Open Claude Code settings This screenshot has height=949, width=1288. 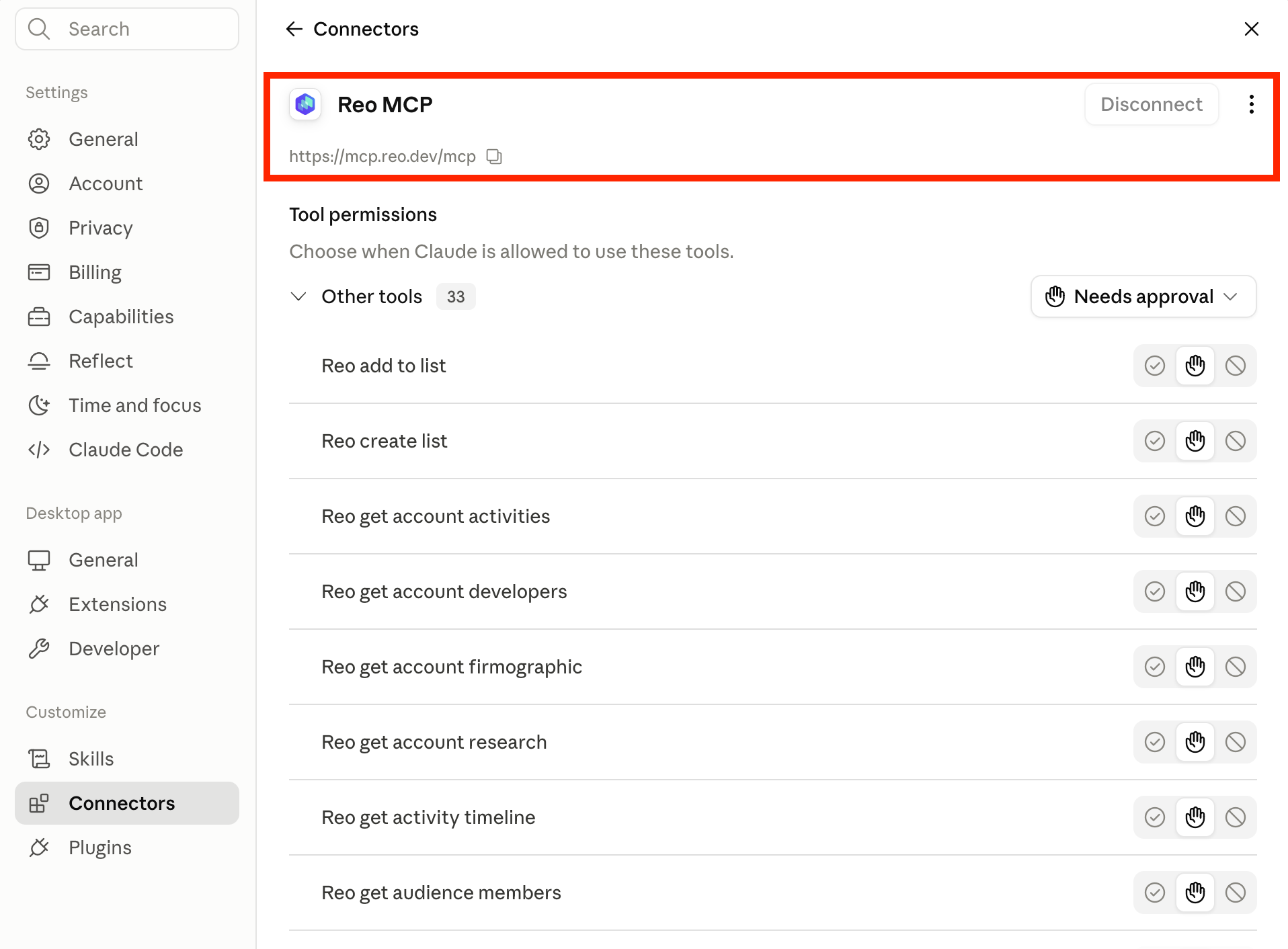coord(127,450)
